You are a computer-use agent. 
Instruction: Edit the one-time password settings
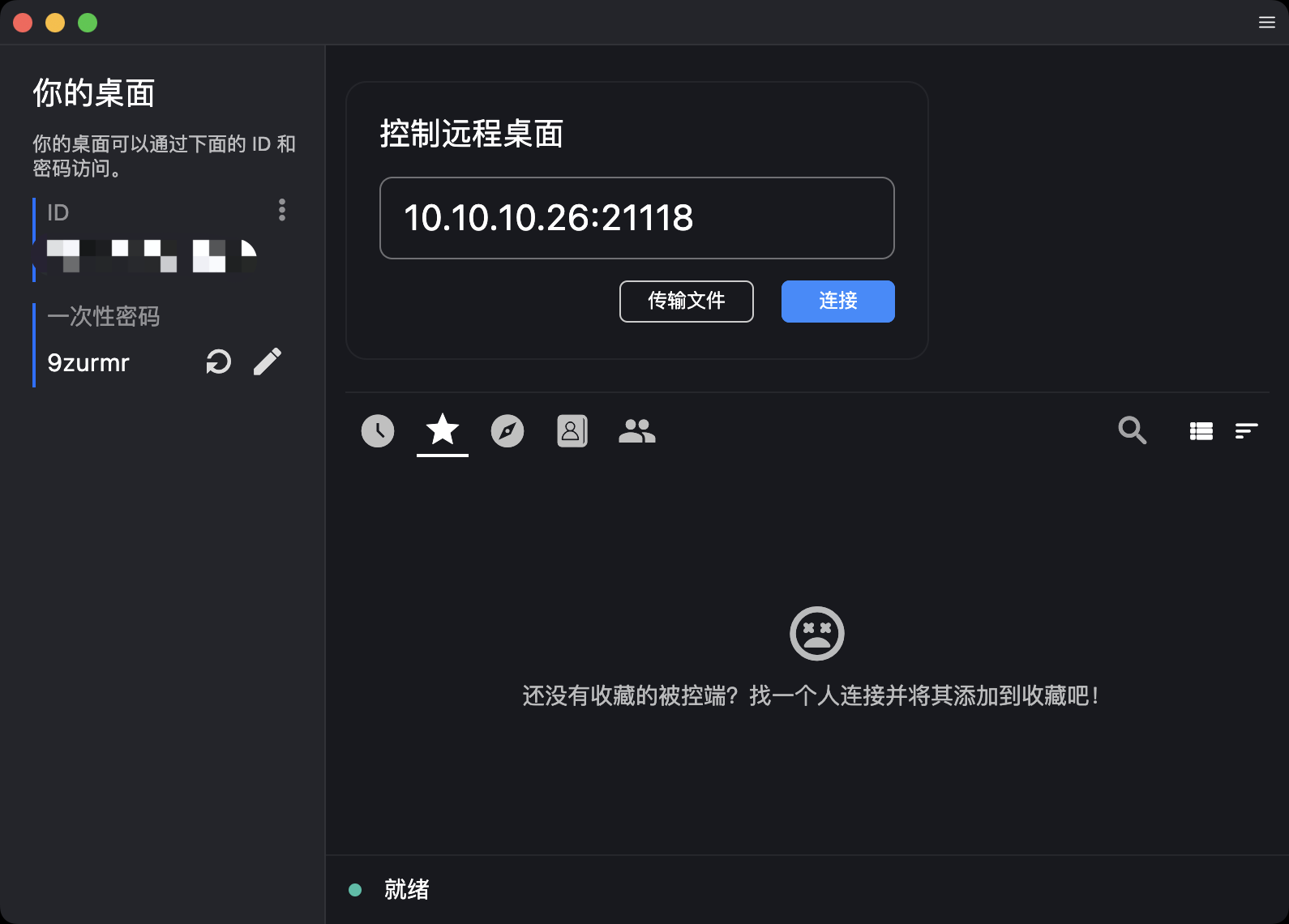pos(268,361)
